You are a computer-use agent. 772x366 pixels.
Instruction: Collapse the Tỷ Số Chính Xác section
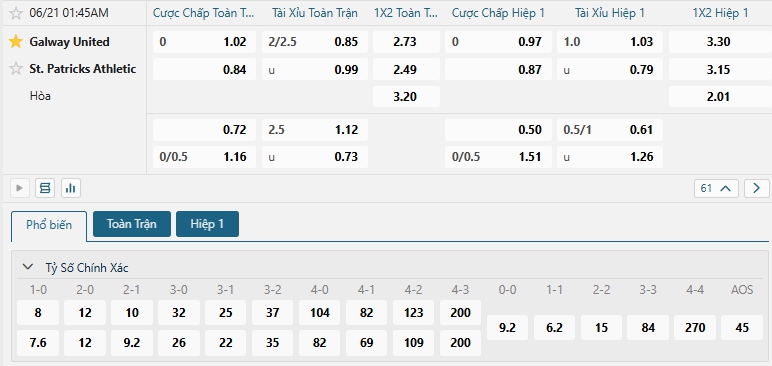pyautogui.click(x=29, y=267)
